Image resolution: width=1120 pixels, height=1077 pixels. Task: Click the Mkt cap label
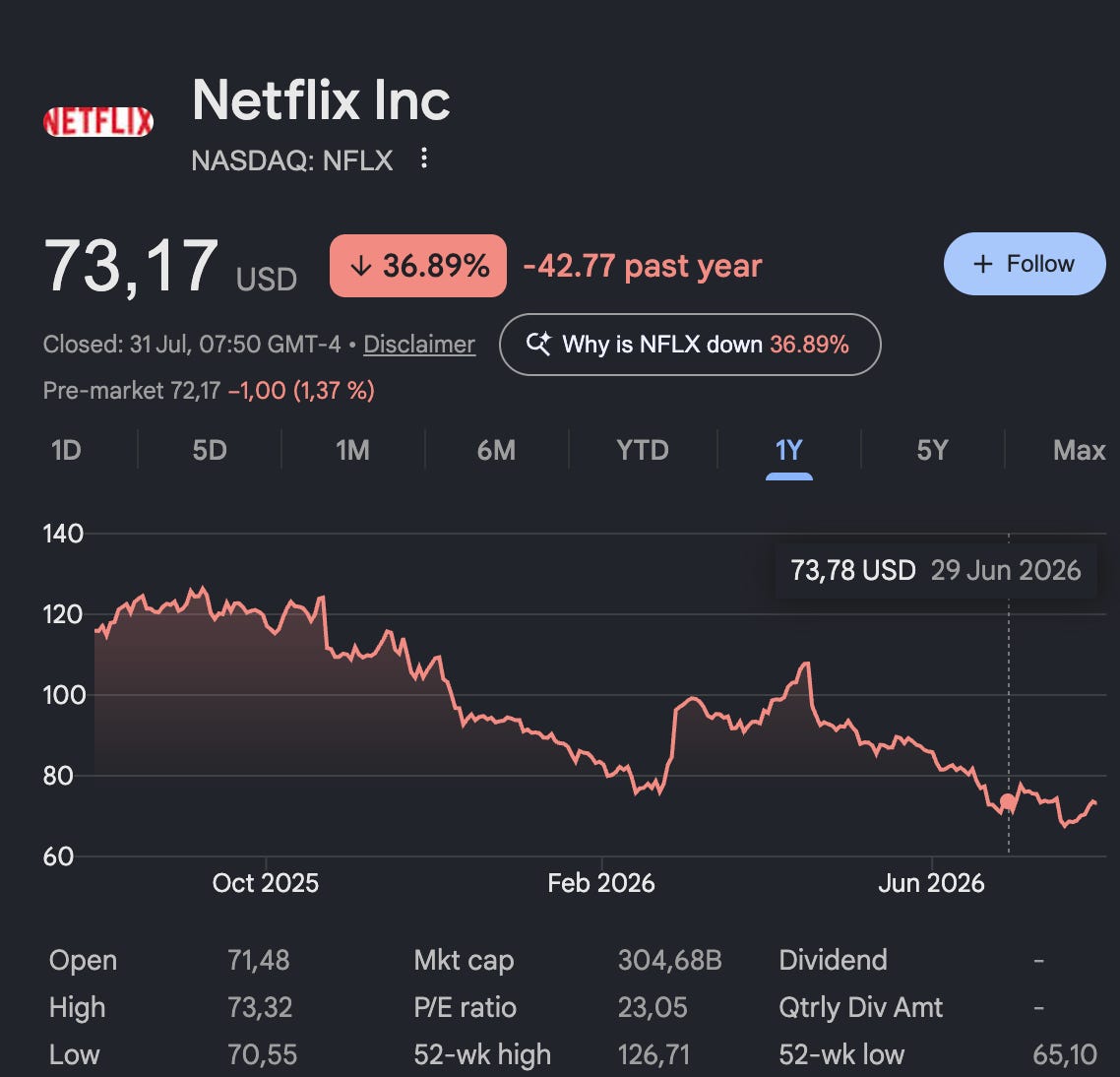click(x=464, y=961)
